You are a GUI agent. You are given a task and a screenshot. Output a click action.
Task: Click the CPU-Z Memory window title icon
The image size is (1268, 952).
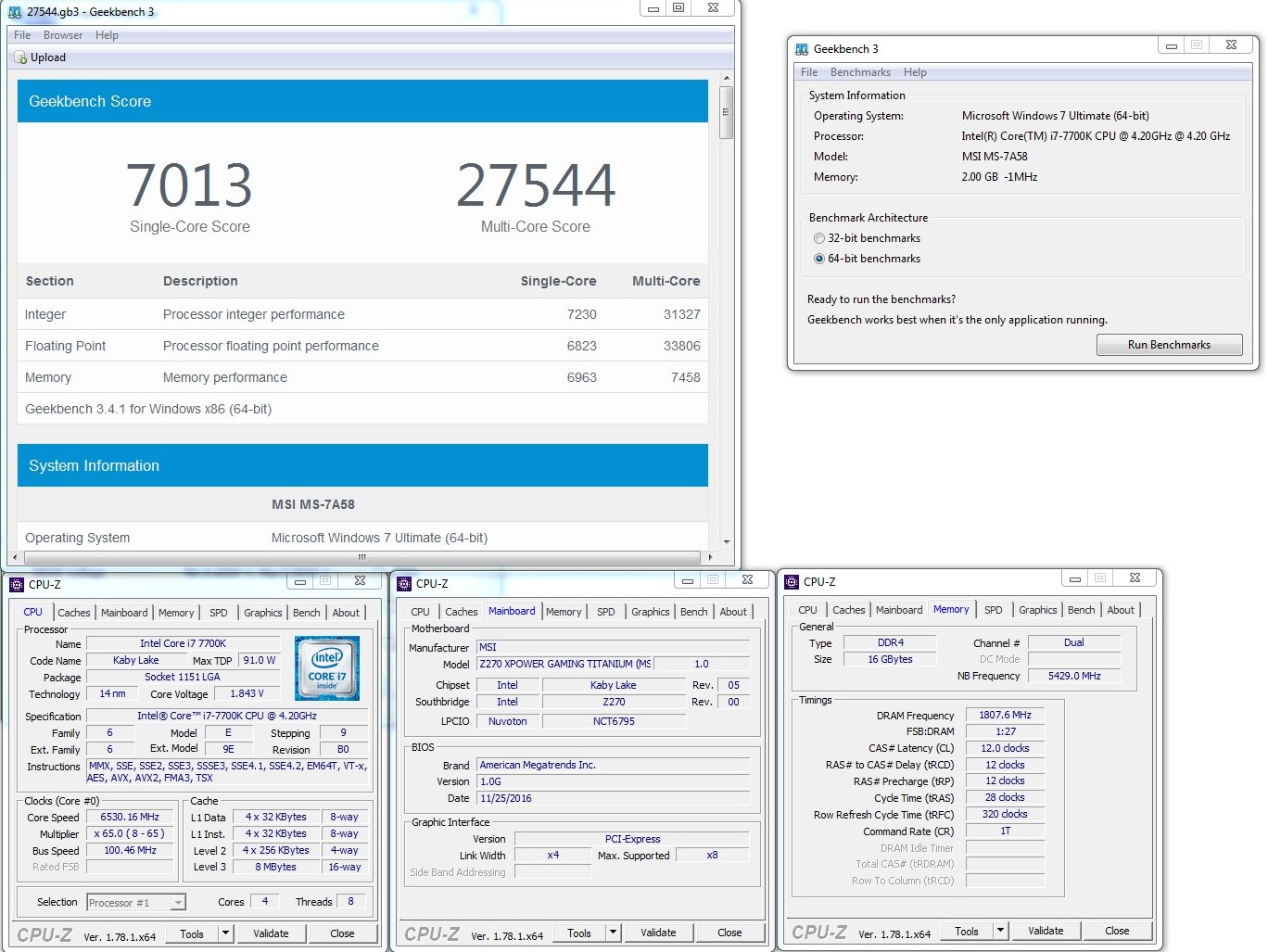point(792,581)
